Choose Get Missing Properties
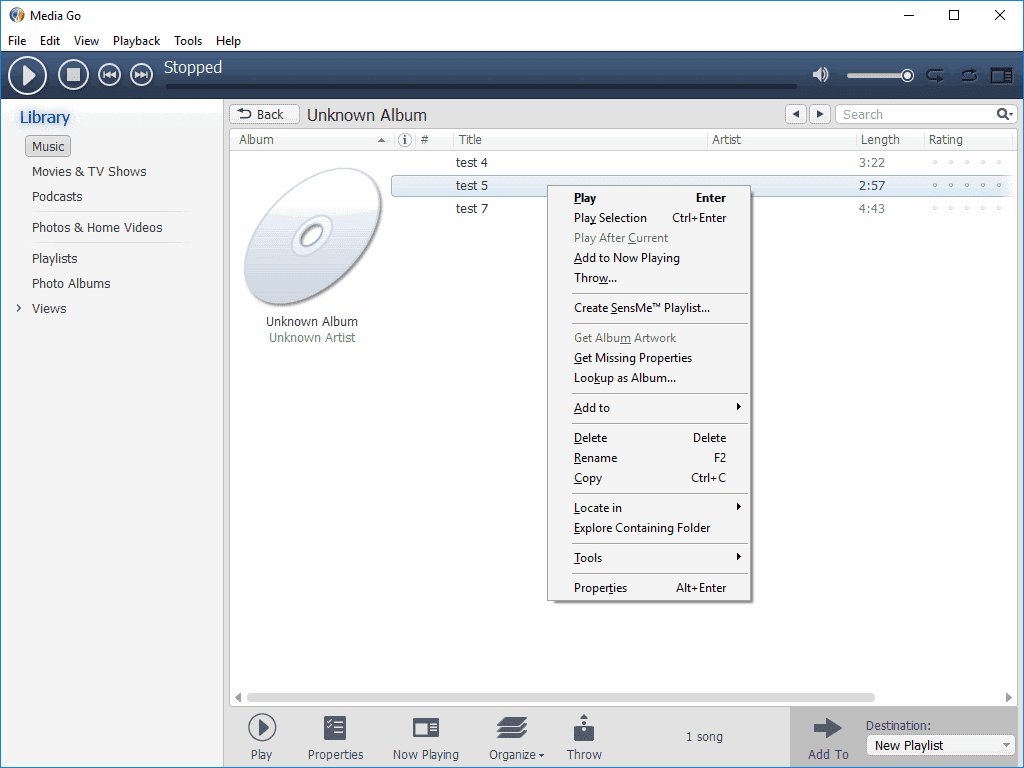The width and height of the screenshot is (1024, 768). point(650,358)
